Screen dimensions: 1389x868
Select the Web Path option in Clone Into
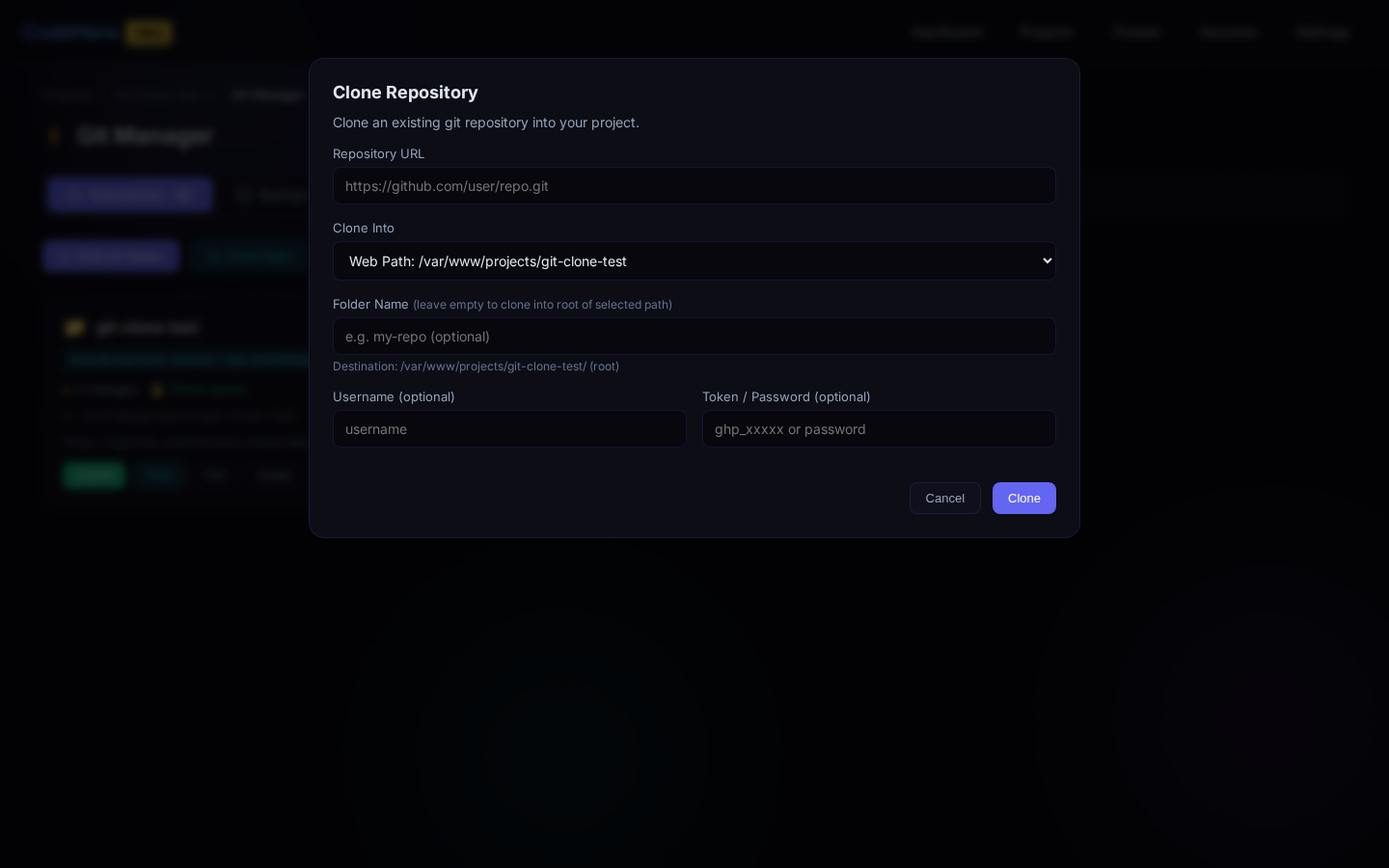pos(694,260)
